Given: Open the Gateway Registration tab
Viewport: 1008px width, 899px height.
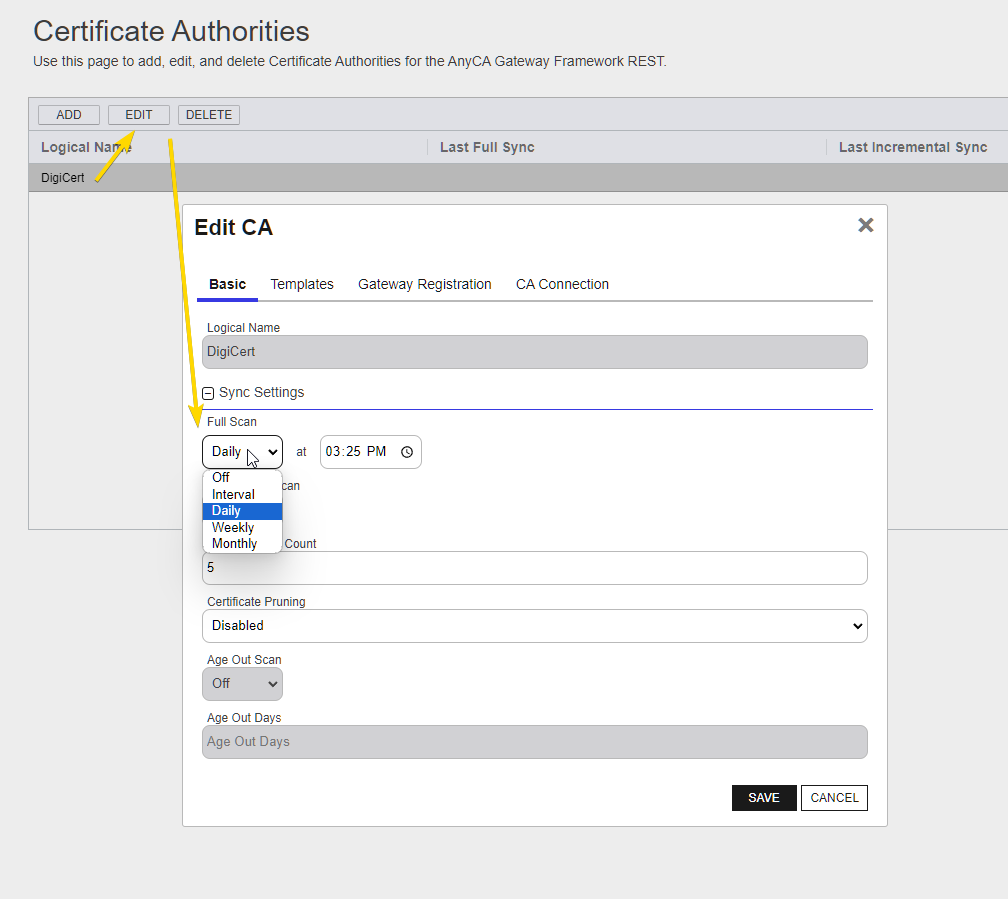Looking at the screenshot, I should tap(425, 284).
